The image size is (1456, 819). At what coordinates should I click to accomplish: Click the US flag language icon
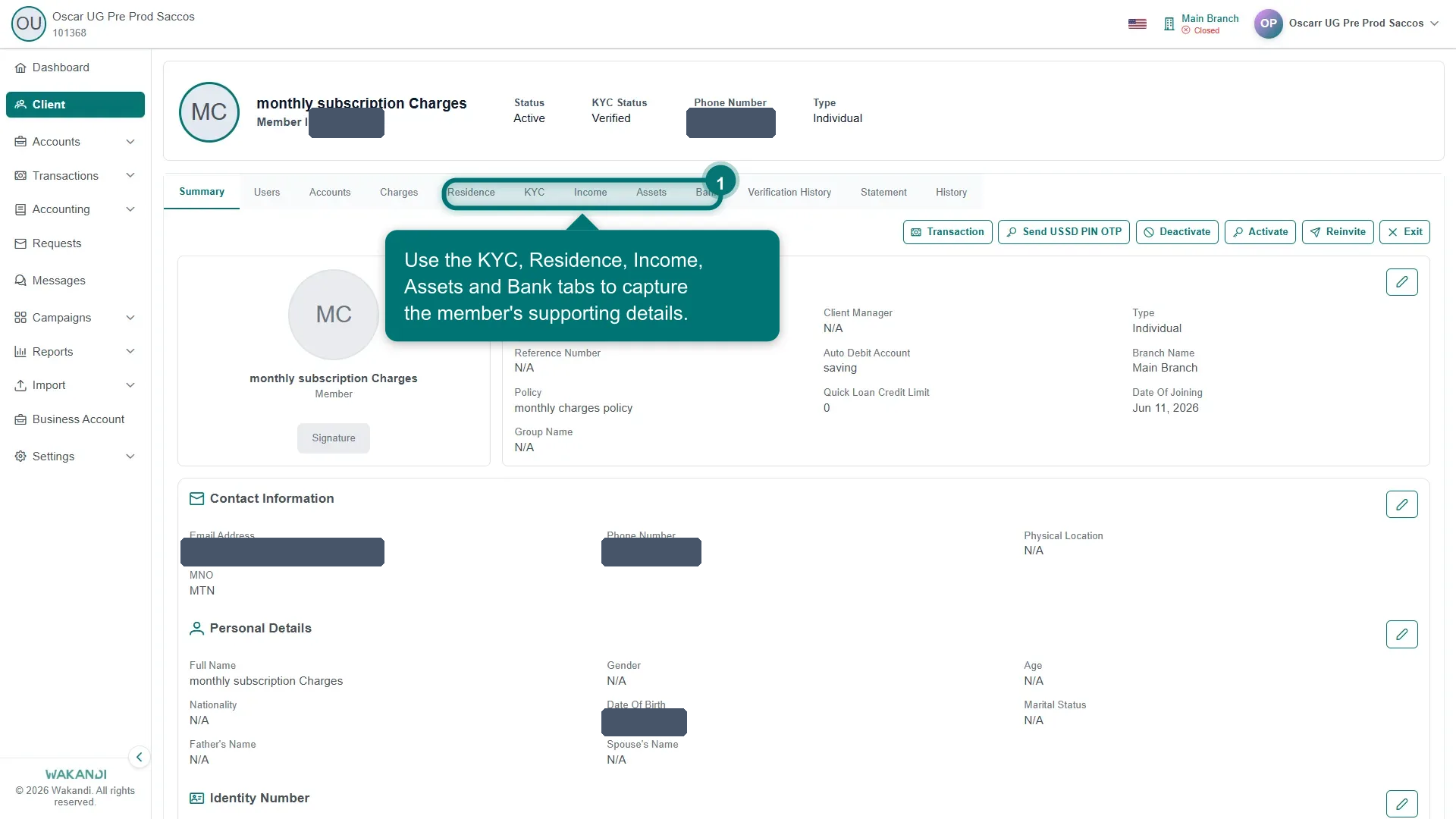pos(1137,24)
